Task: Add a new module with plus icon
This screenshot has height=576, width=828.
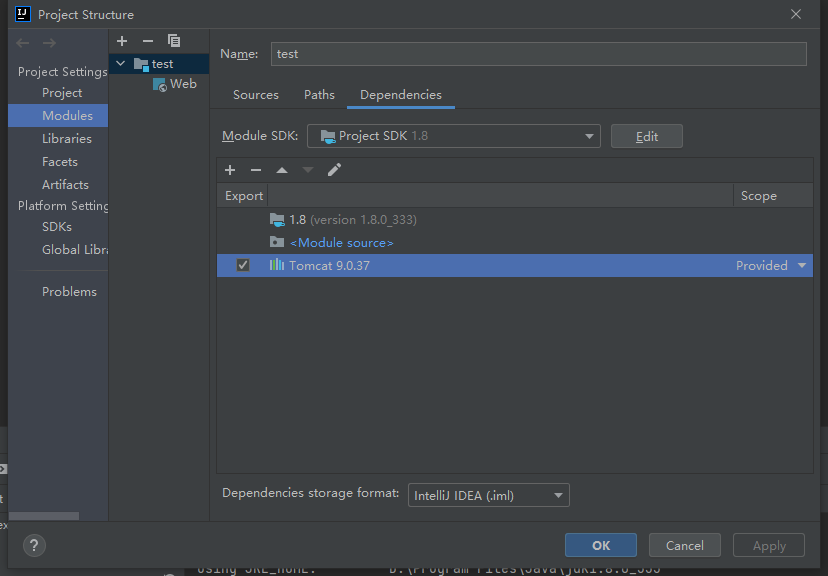Action: (122, 41)
